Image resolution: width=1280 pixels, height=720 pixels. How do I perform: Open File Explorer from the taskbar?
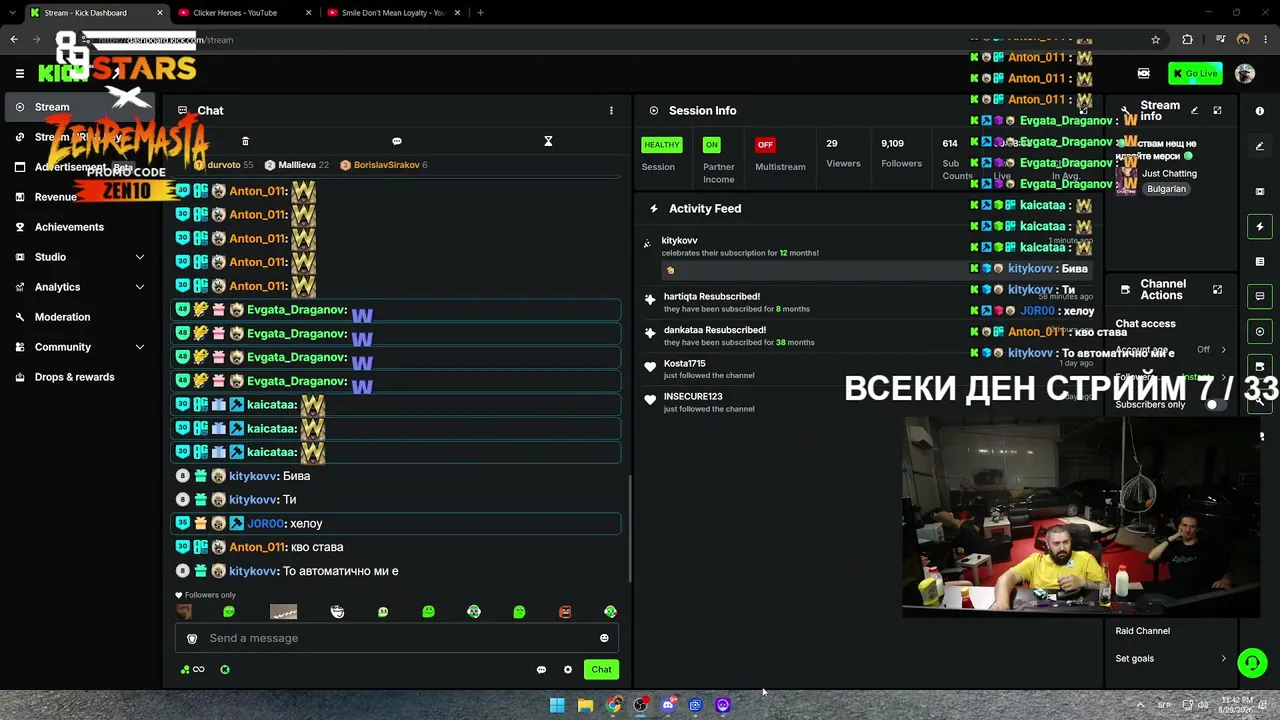pos(585,705)
